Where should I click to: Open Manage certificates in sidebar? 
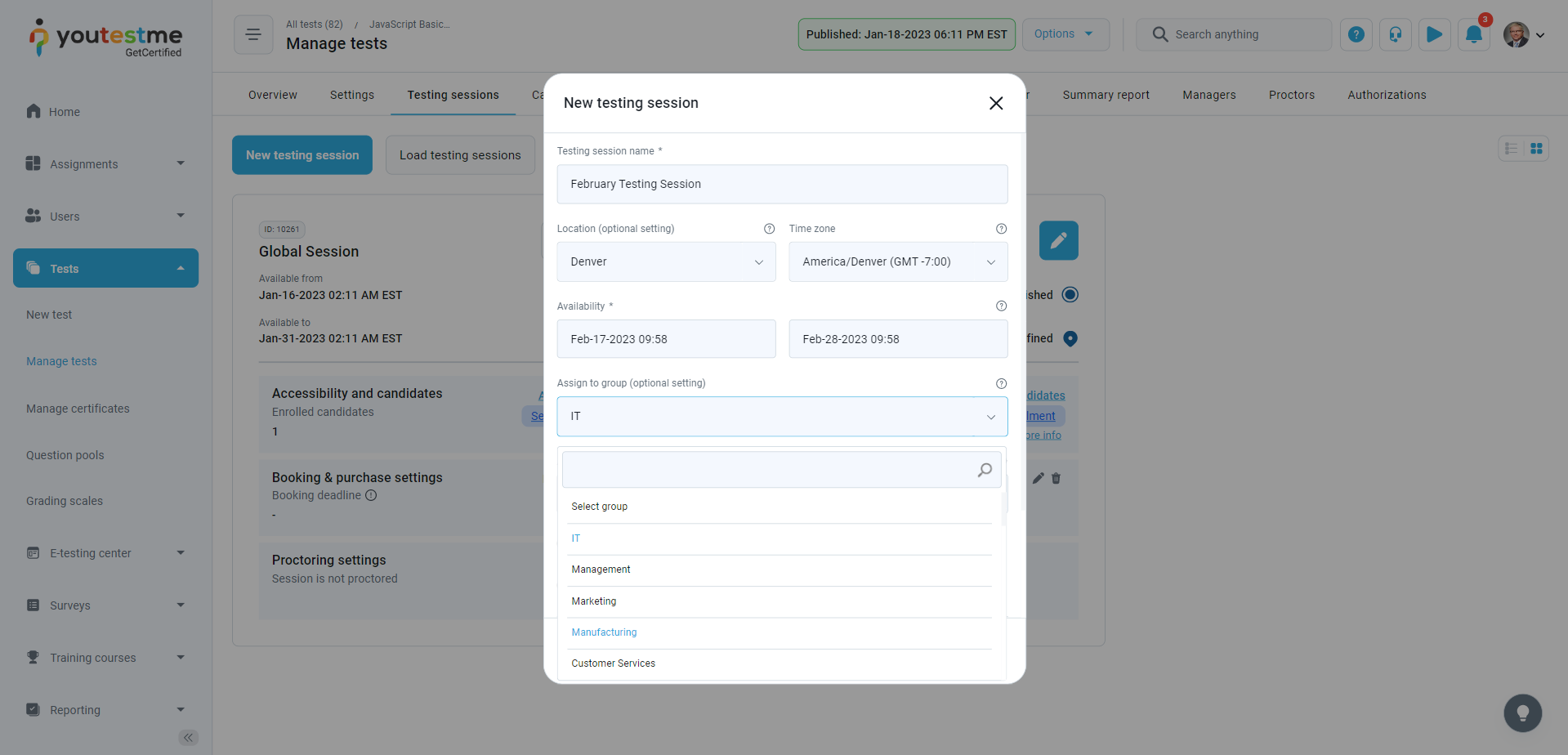78,409
